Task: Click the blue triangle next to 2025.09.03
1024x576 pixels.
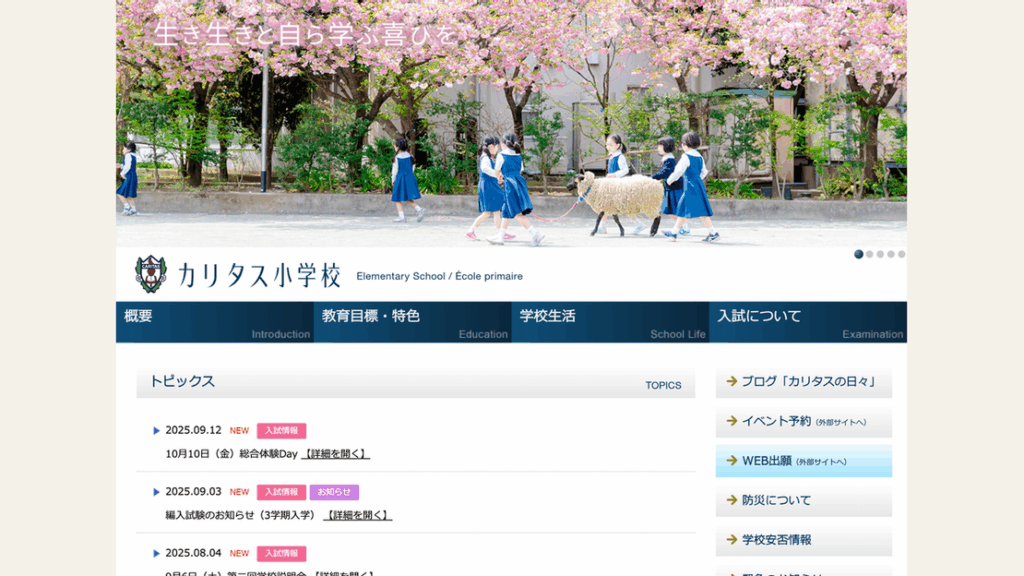Action: [157, 492]
